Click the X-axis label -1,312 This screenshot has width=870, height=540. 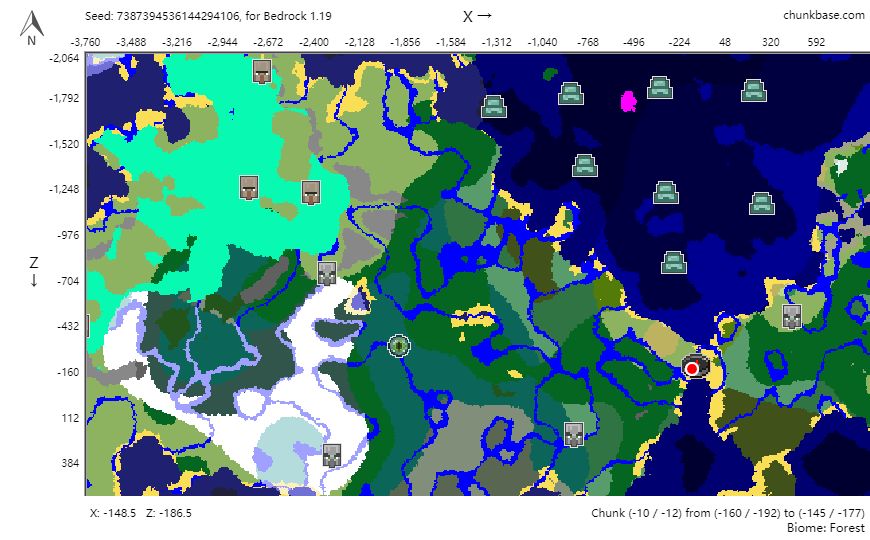(496, 42)
